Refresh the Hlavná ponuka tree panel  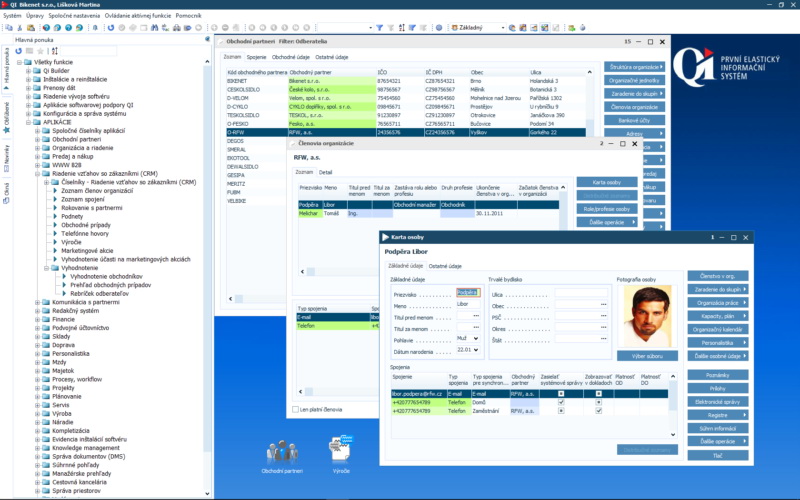click(19, 51)
